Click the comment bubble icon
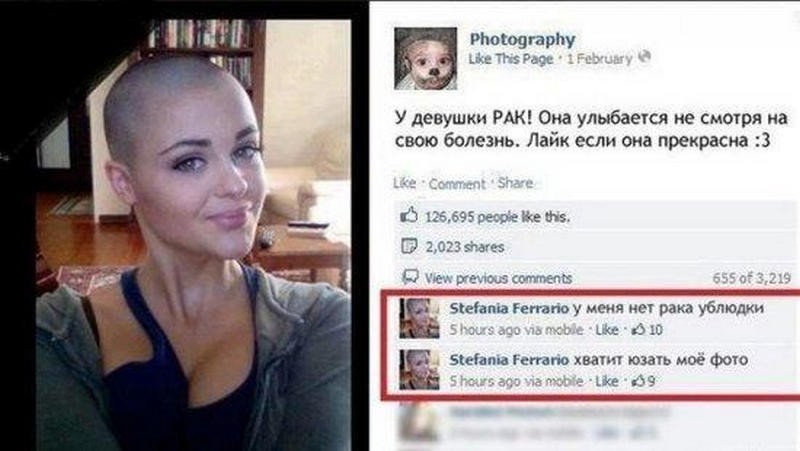 pyautogui.click(x=410, y=278)
